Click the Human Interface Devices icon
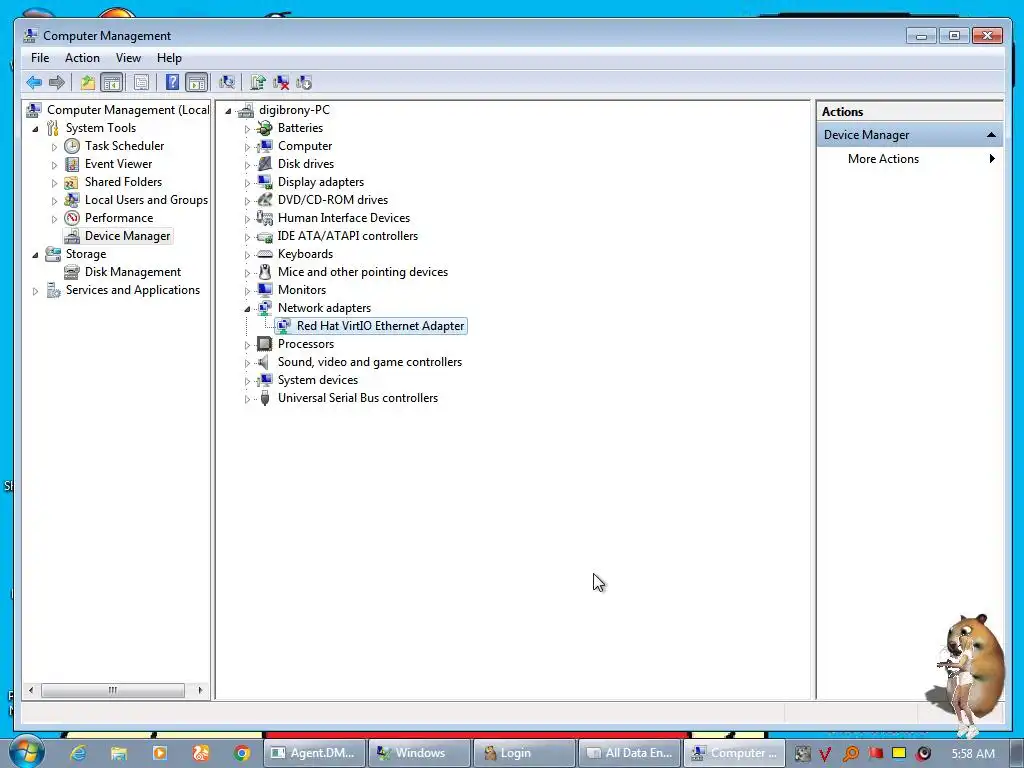1024x768 pixels. pos(264,217)
